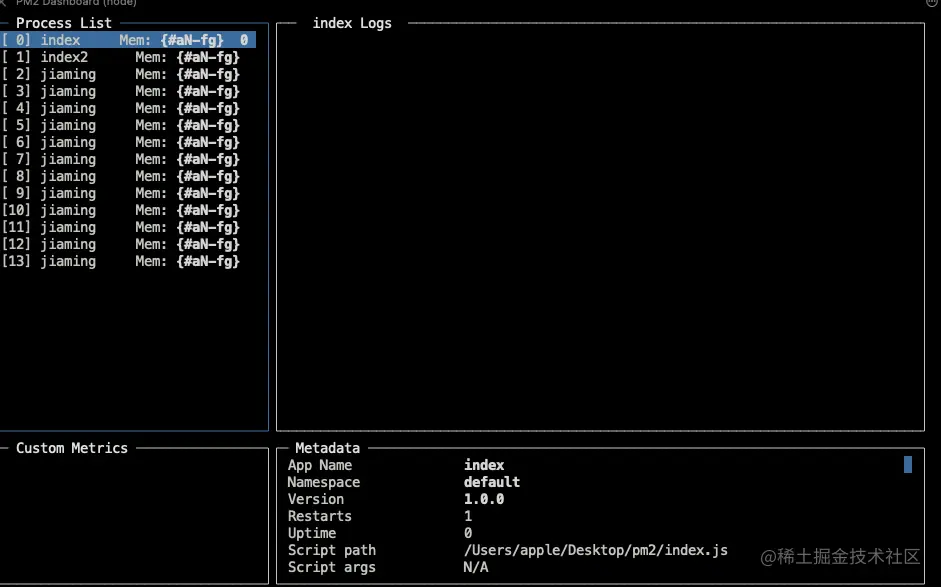Pick the jiaming process numbered 4
The width and height of the screenshot is (941, 587).
121,108
